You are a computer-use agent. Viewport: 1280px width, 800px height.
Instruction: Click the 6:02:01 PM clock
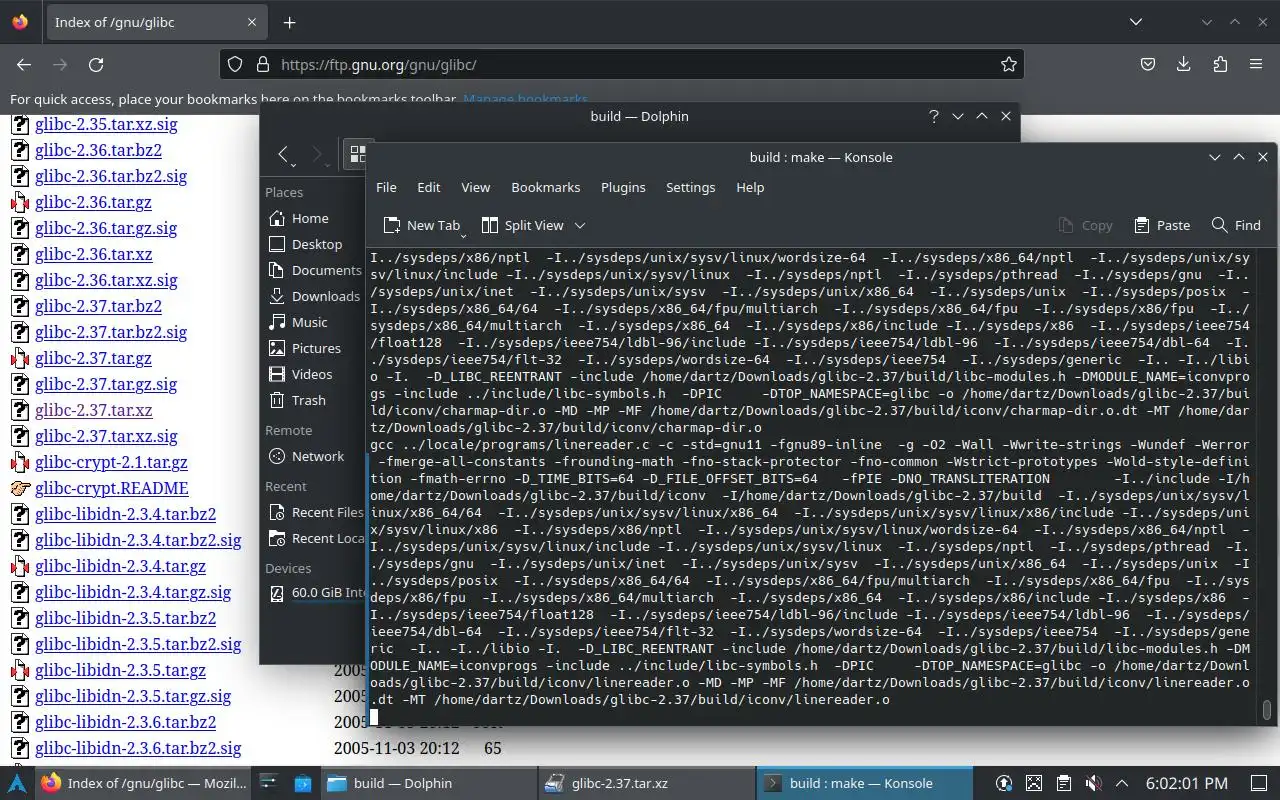click(1187, 783)
